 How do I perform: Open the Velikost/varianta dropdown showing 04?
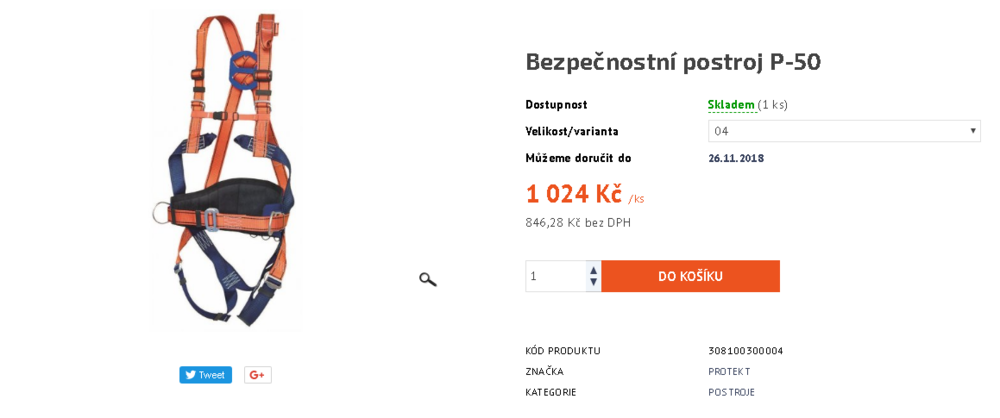point(844,131)
